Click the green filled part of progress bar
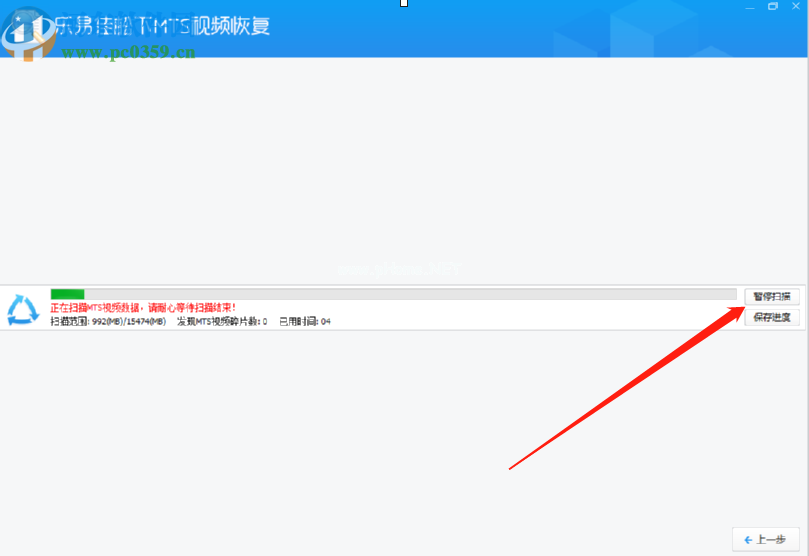 coord(67,294)
